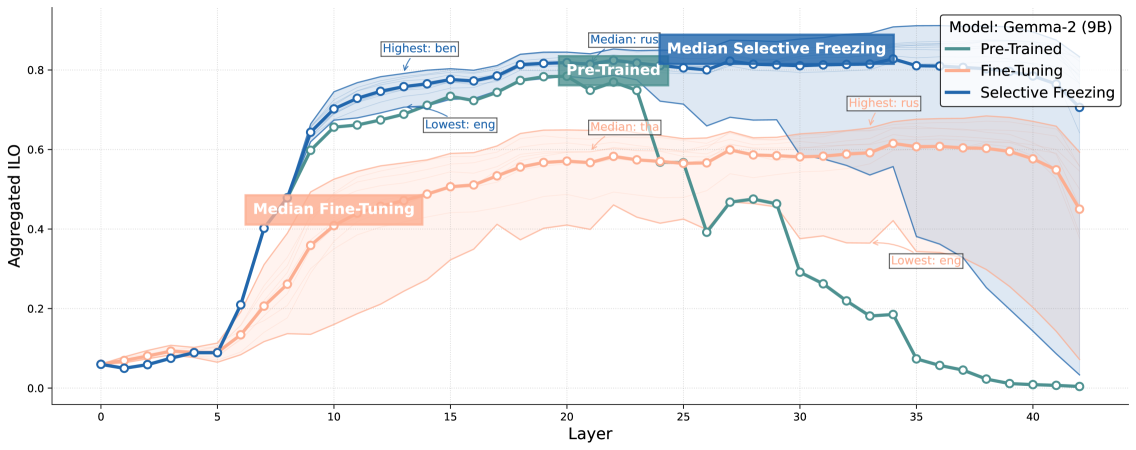Click the blue Highest: ben annotation
The image size is (1136, 450).
[420, 48]
